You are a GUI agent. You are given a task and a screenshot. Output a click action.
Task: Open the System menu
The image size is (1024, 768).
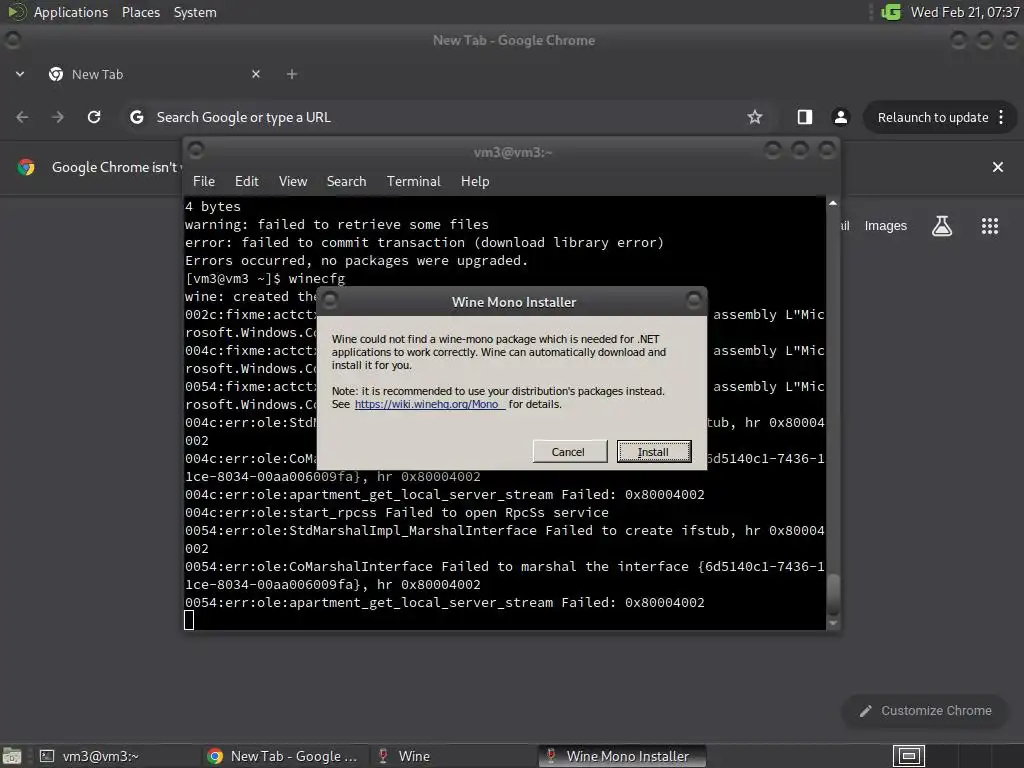point(195,12)
